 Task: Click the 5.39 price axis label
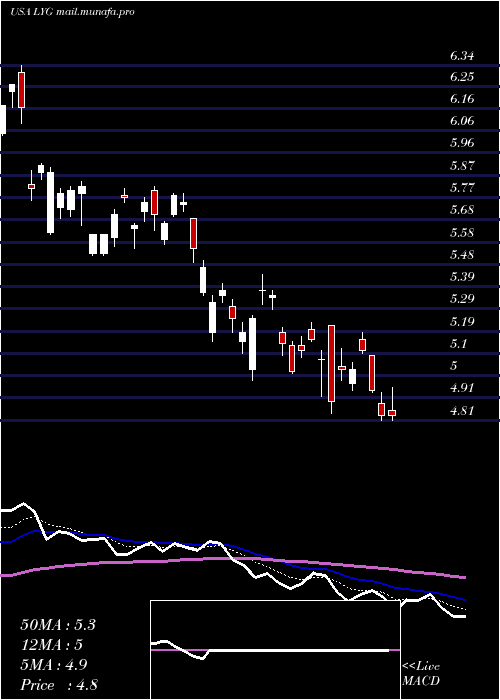pyautogui.click(x=462, y=277)
